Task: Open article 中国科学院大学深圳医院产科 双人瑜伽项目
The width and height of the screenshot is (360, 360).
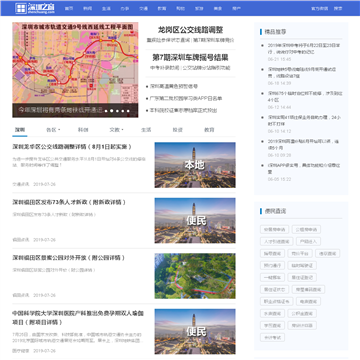Action: click(x=78, y=318)
